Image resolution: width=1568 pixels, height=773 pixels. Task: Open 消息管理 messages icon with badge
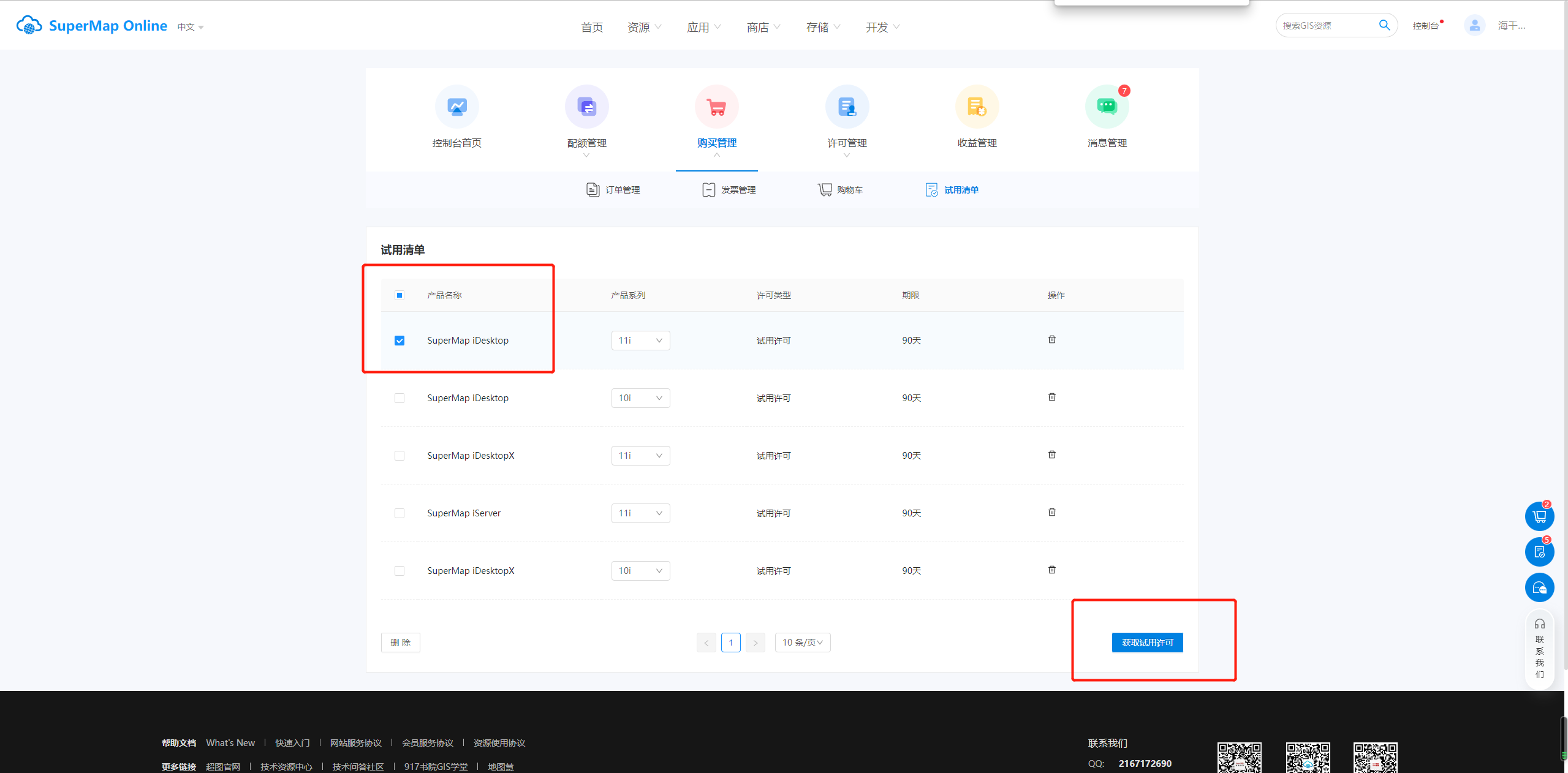click(1107, 107)
